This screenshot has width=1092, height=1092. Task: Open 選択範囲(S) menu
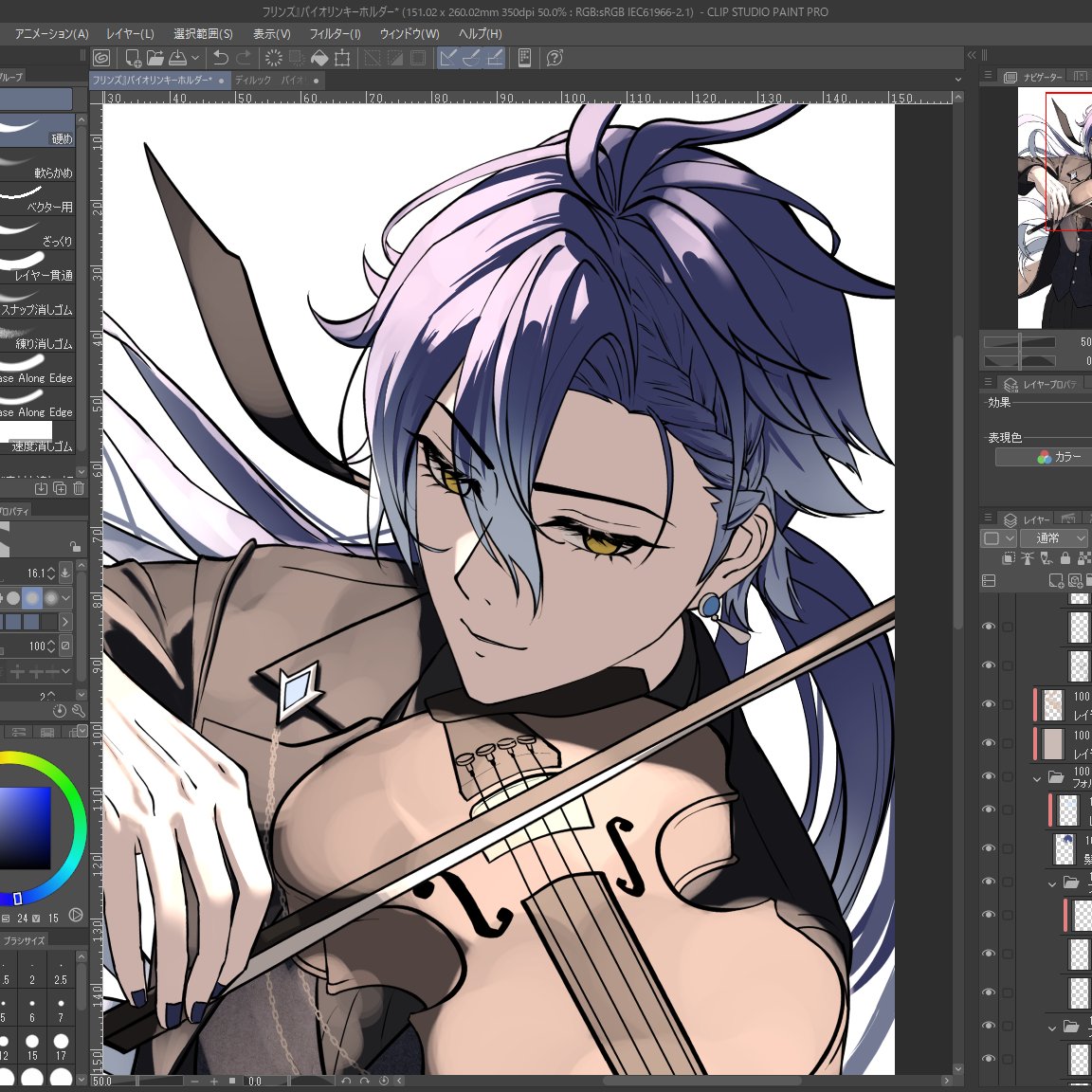tap(204, 33)
